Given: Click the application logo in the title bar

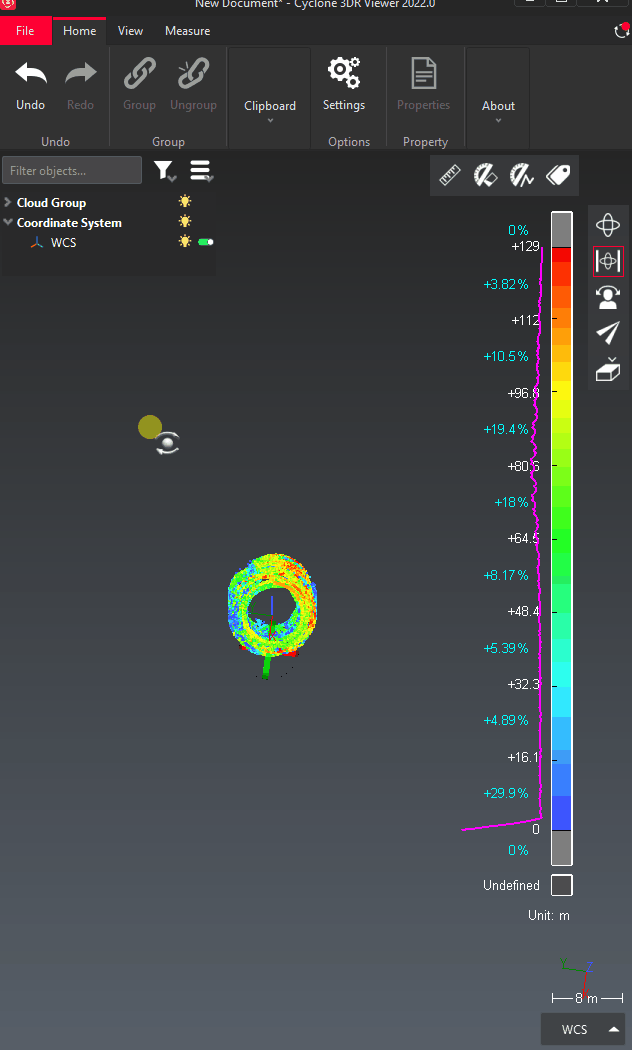Looking at the screenshot, I should pos(8,3).
